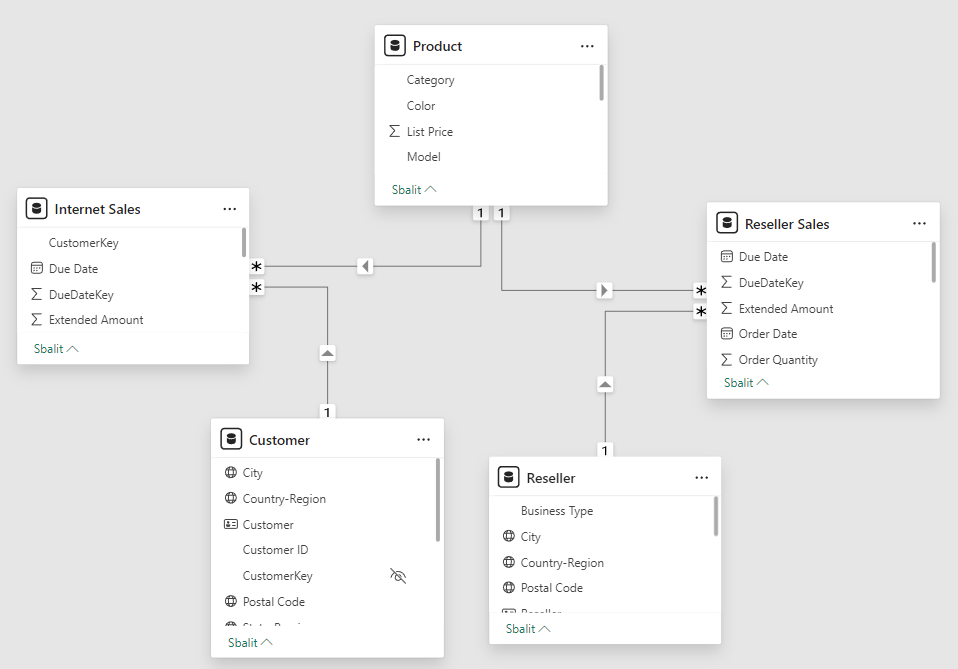Image resolution: width=958 pixels, height=669 pixels.
Task: Click the Reseller table database icon
Action: (509, 478)
